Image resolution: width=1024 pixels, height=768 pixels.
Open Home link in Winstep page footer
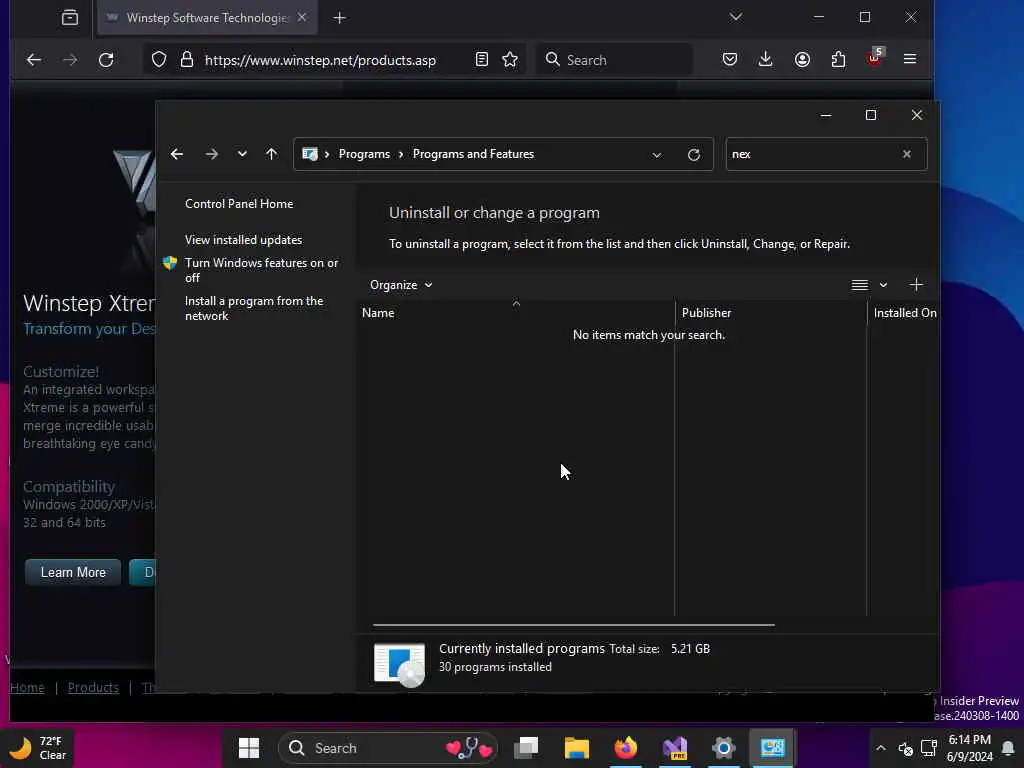pyautogui.click(x=27, y=688)
